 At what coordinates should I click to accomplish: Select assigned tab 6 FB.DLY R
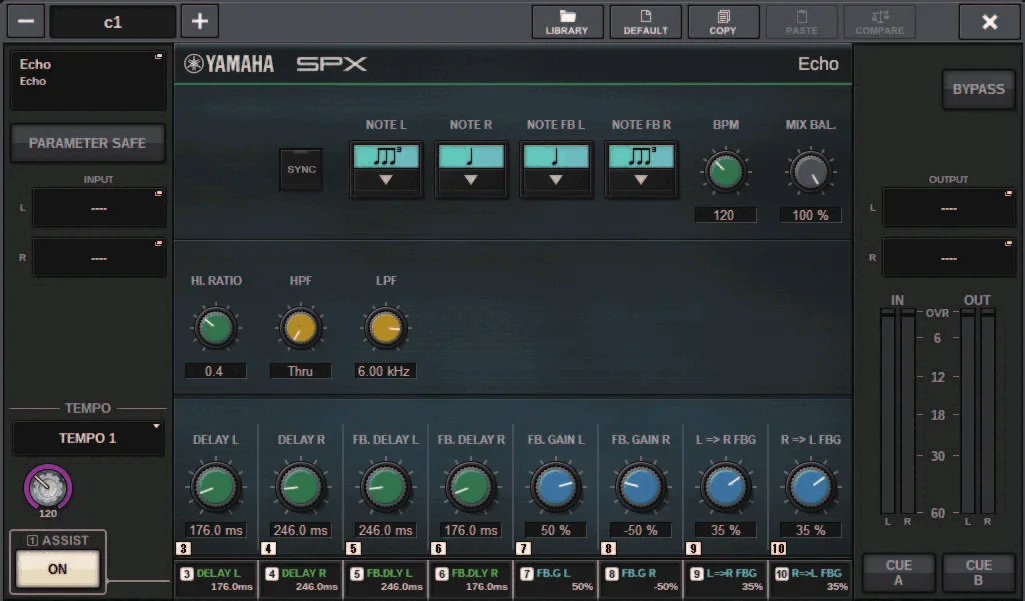[x=471, y=579]
